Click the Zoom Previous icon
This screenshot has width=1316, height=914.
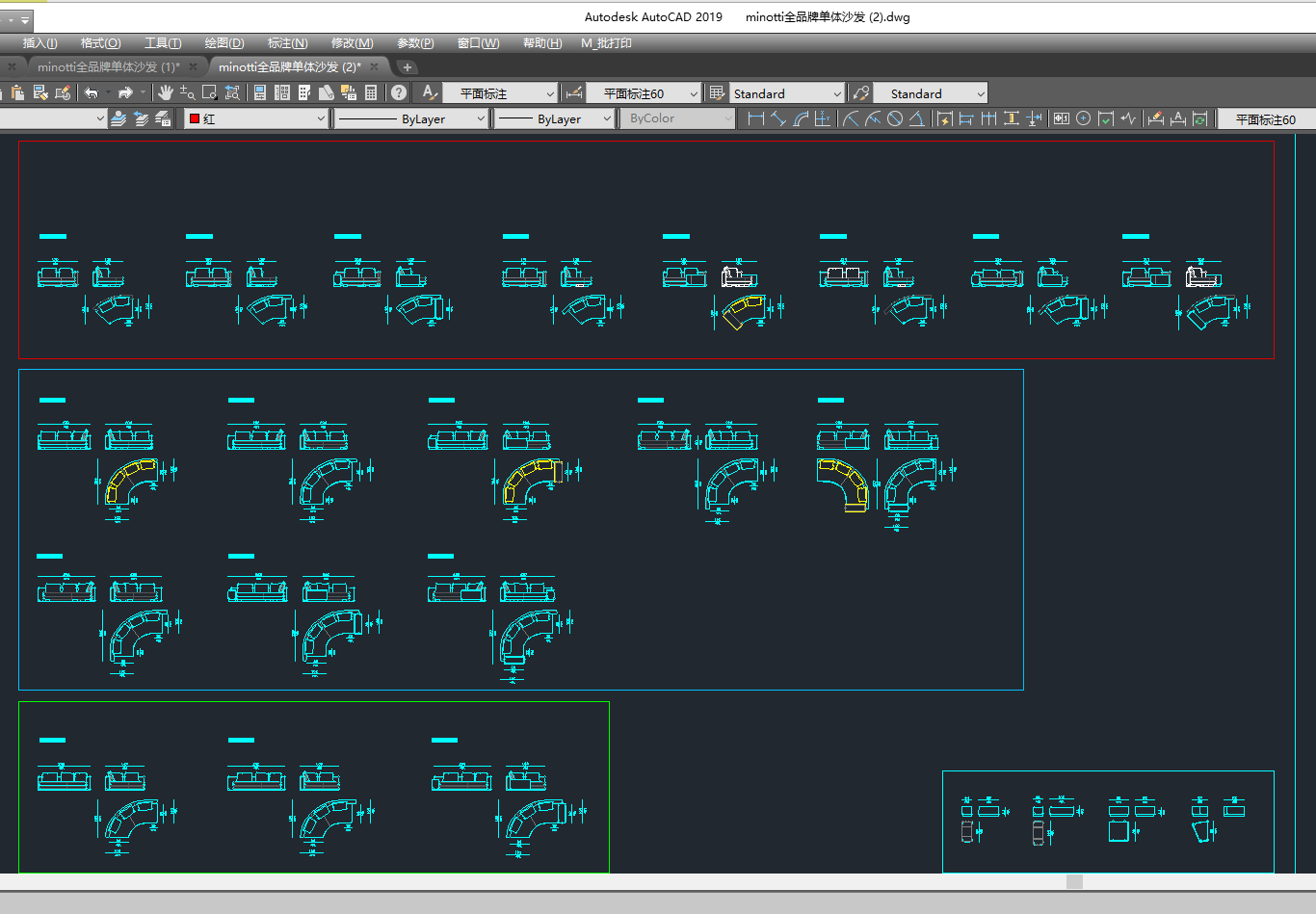(232, 92)
